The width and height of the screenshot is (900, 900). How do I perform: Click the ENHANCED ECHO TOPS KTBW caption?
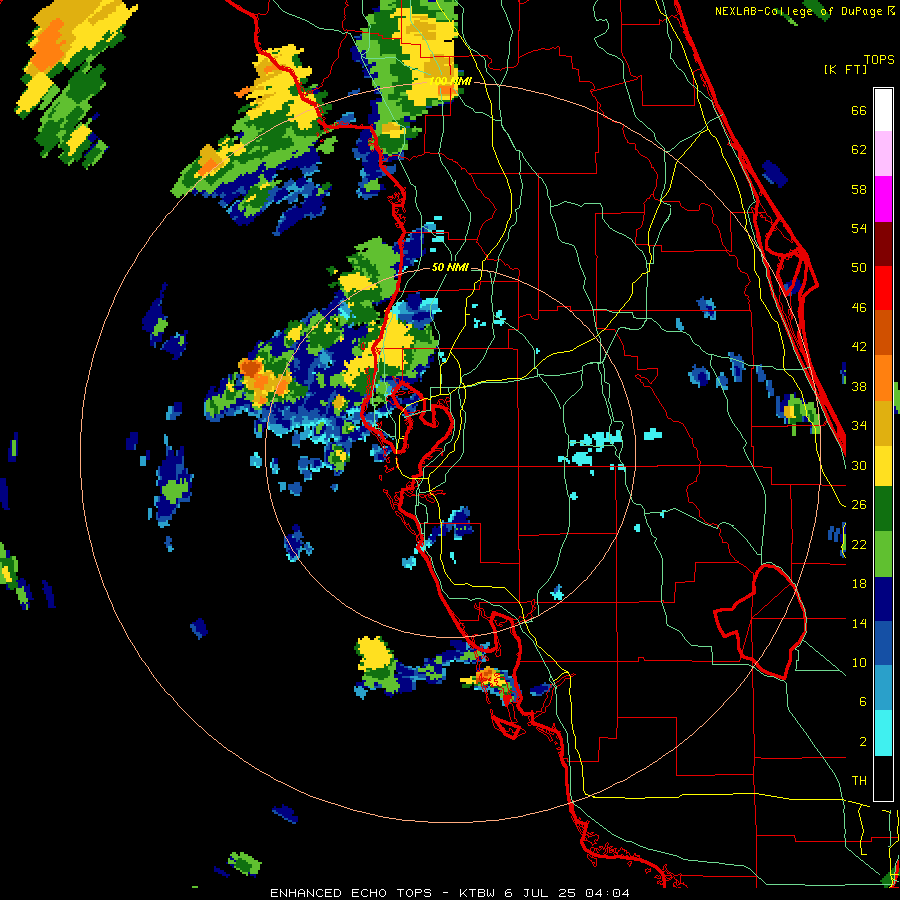click(450, 893)
